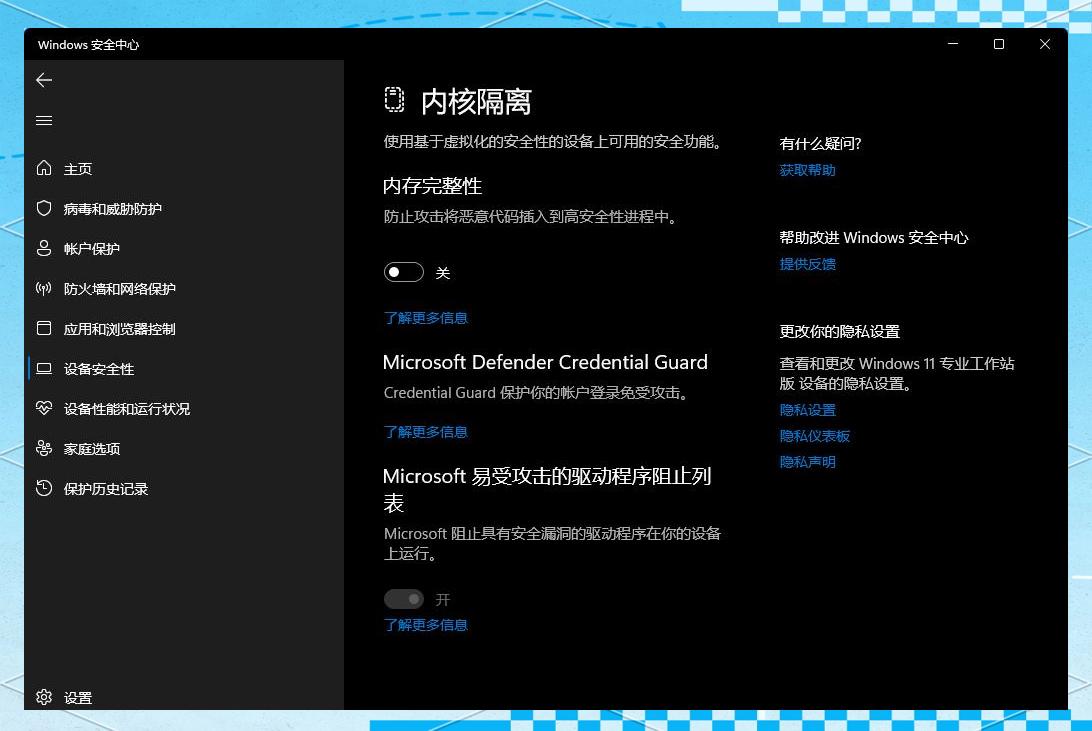Image resolution: width=1092 pixels, height=731 pixels.
Task: Click 提供反馈 to improve Windows 安全中心
Action: 806,263
